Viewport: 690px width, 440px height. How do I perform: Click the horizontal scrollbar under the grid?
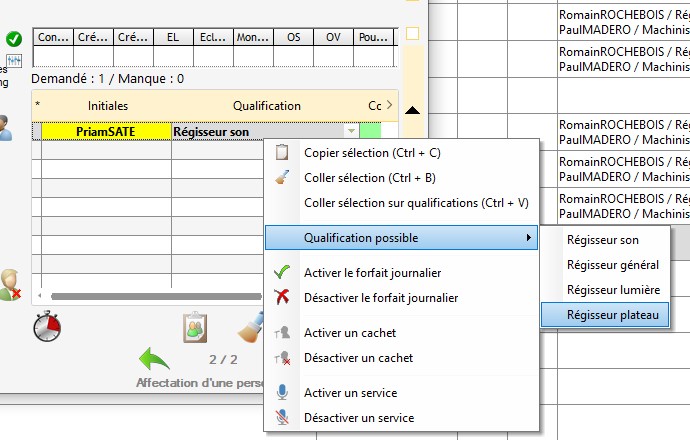point(150,296)
